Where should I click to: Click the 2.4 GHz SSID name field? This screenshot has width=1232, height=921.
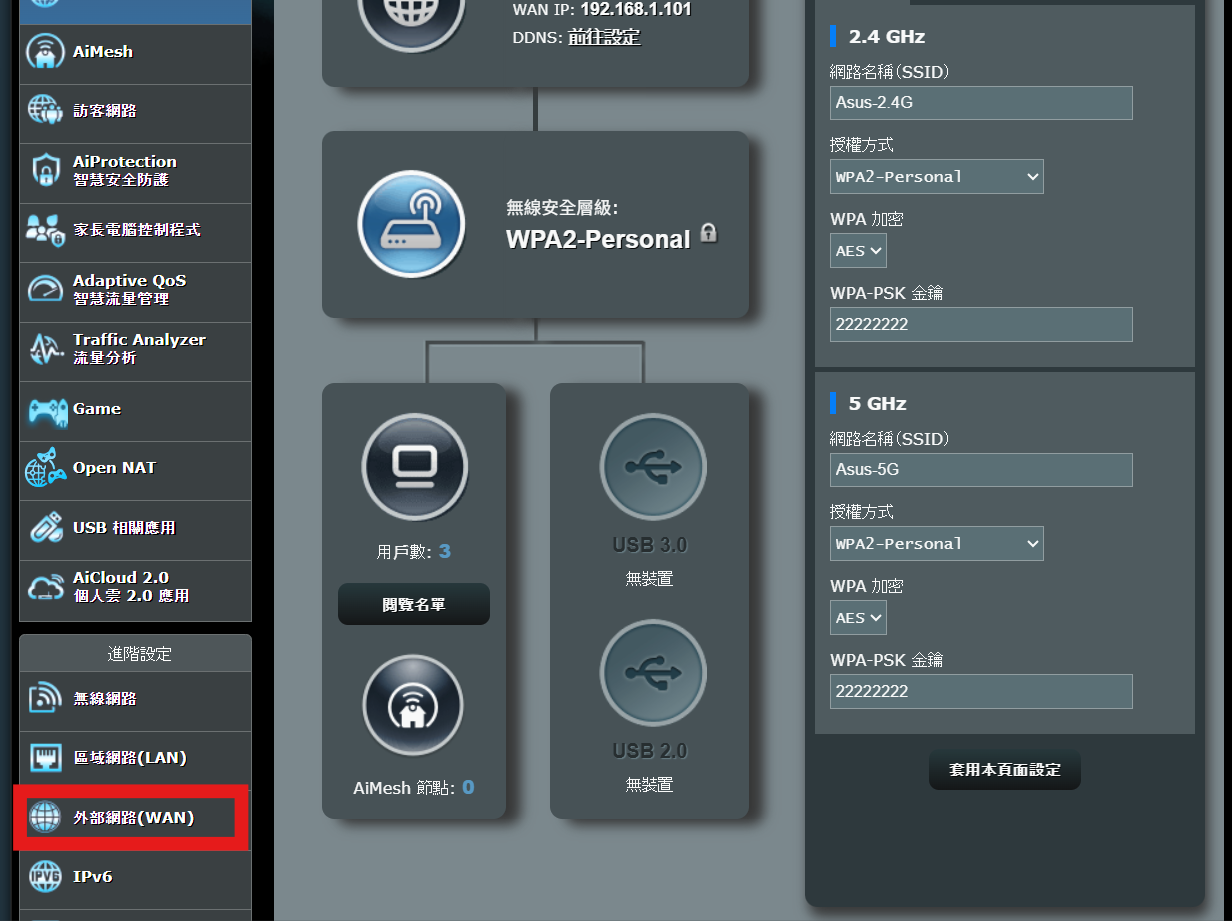pos(980,103)
